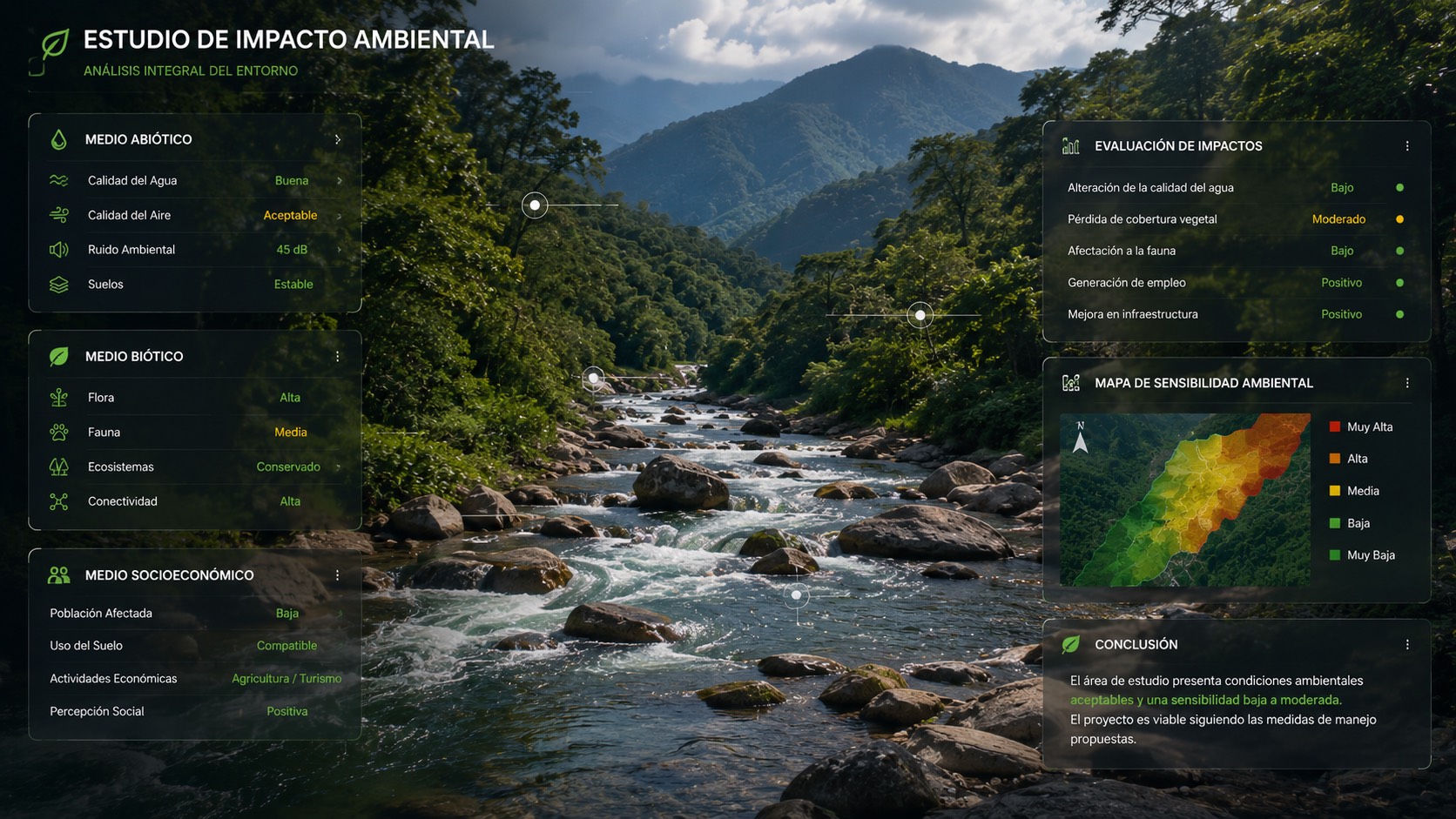1456x819 pixels.
Task: Click the '45 dB' noise value
Action: click(292, 250)
